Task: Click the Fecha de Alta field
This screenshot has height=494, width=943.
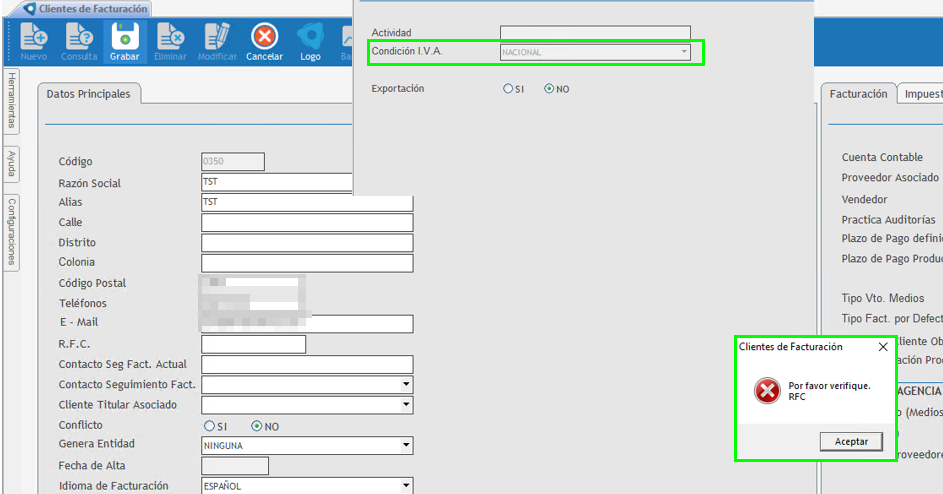Action: [235, 466]
